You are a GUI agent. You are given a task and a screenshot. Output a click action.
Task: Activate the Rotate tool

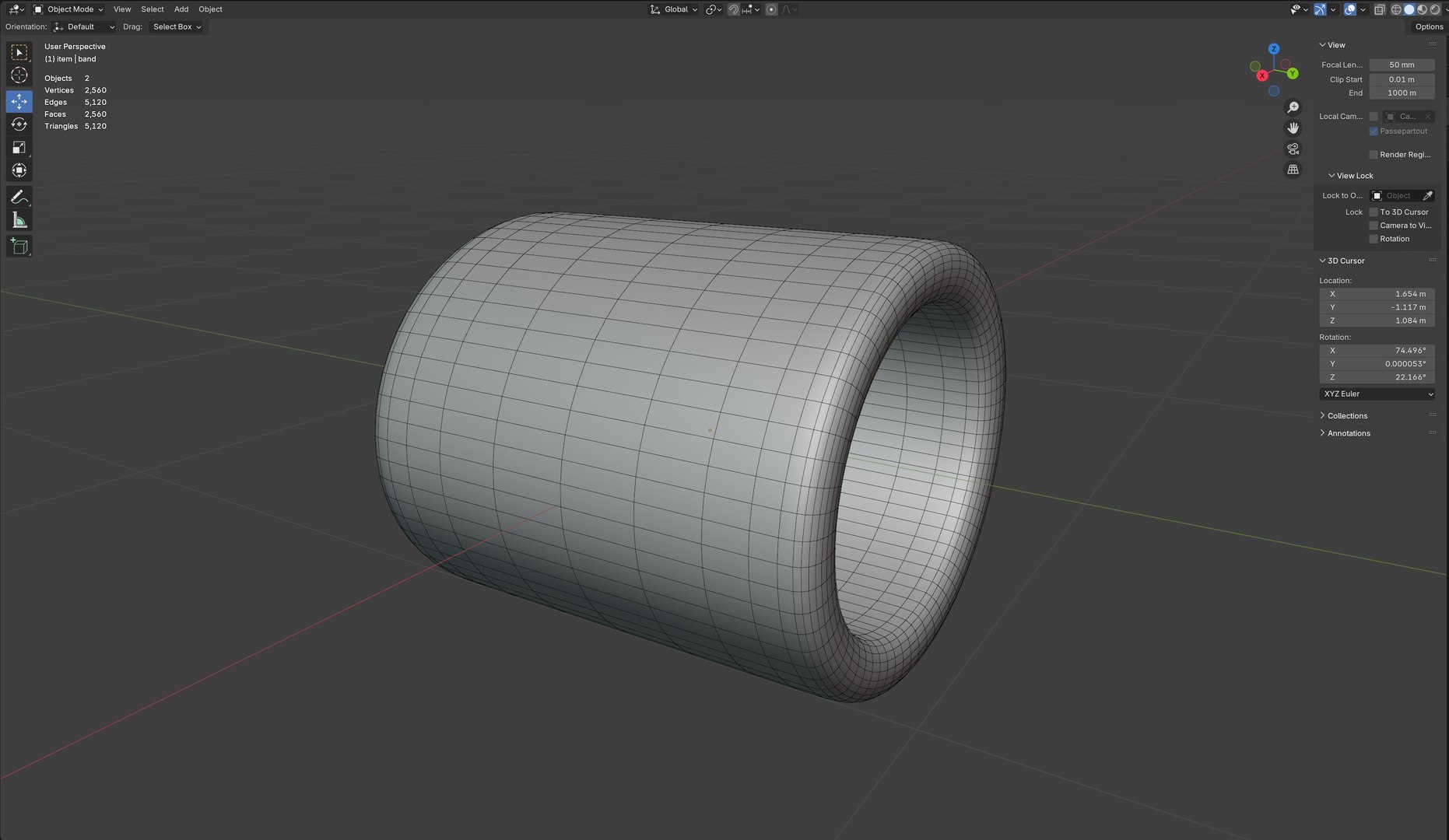[19, 124]
